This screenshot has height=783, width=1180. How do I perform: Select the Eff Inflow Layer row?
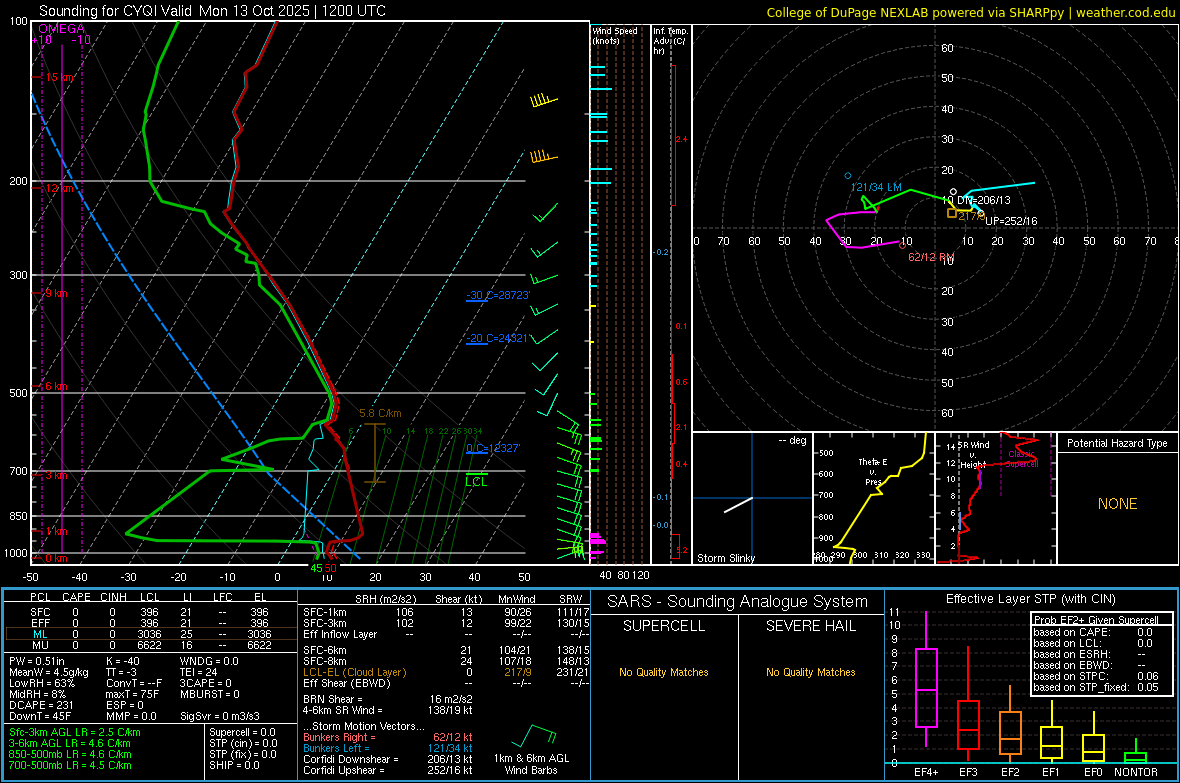446,634
